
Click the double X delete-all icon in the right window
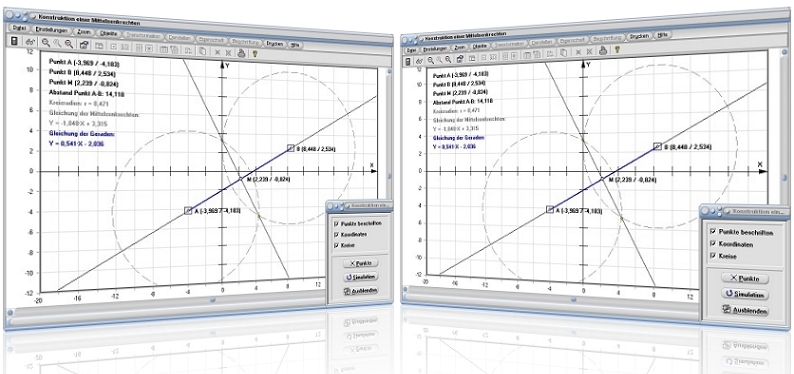pyautogui.click(x=589, y=51)
